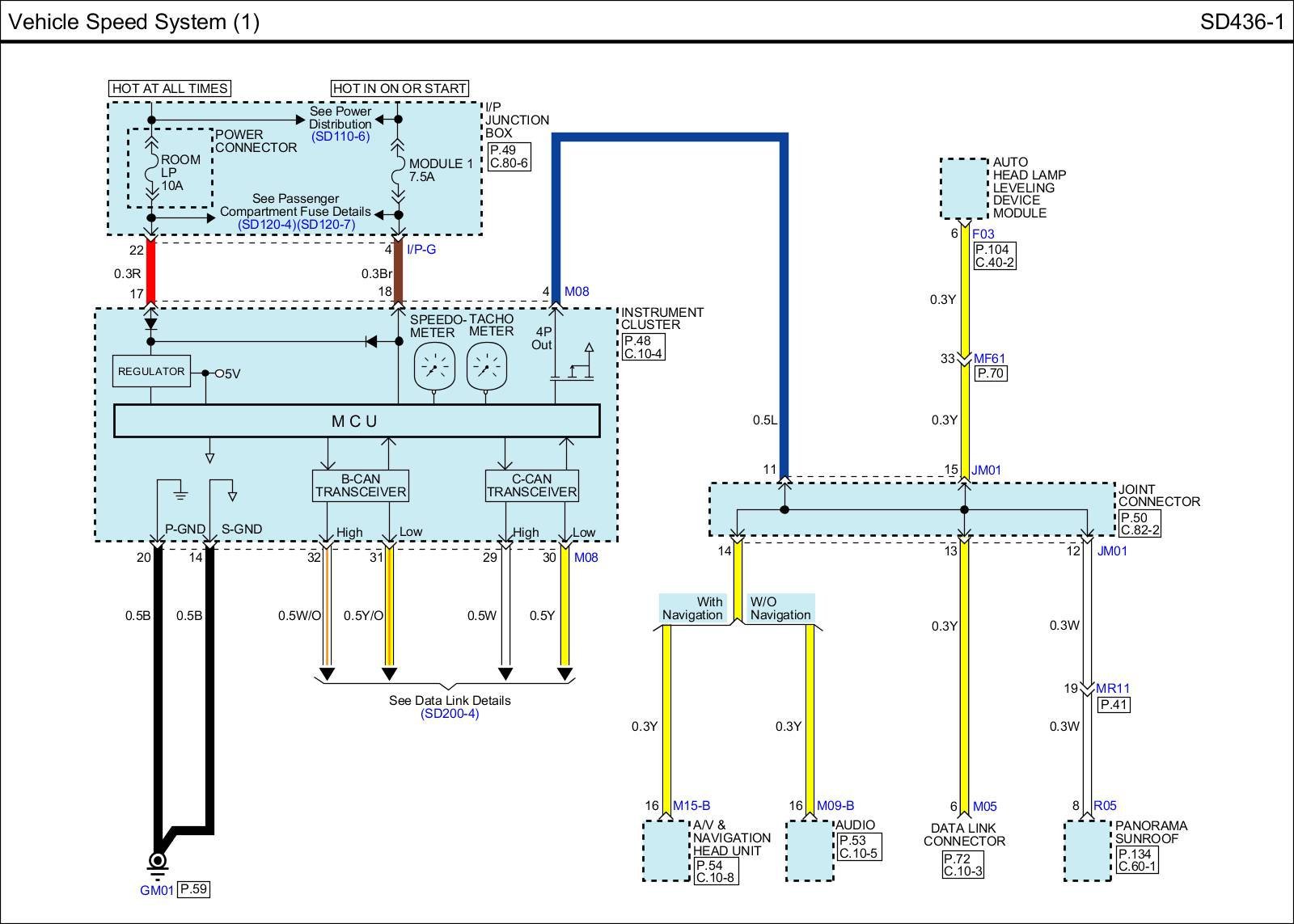Open the SD120-4 fuse details link
The image size is (1294, 924).
click(x=267, y=224)
